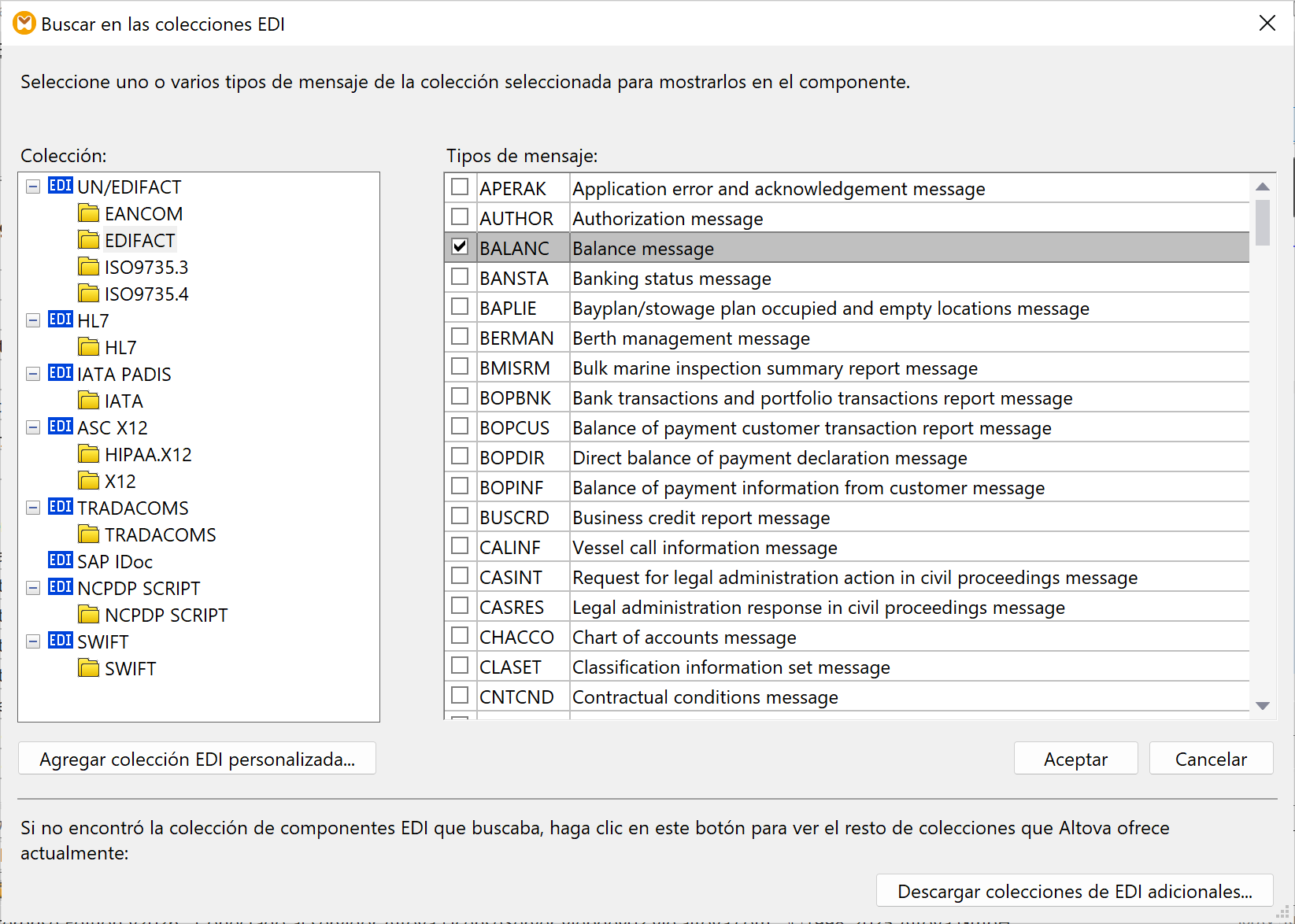The width and height of the screenshot is (1295, 924).
Task: Enable the BOPCUS message checkbox
Action: tap(461, 426)
